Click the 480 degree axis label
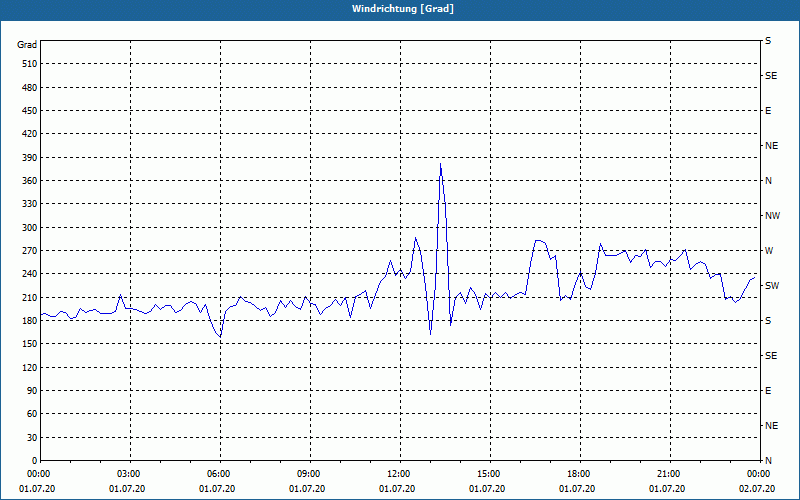 click(x=30, y=88)
